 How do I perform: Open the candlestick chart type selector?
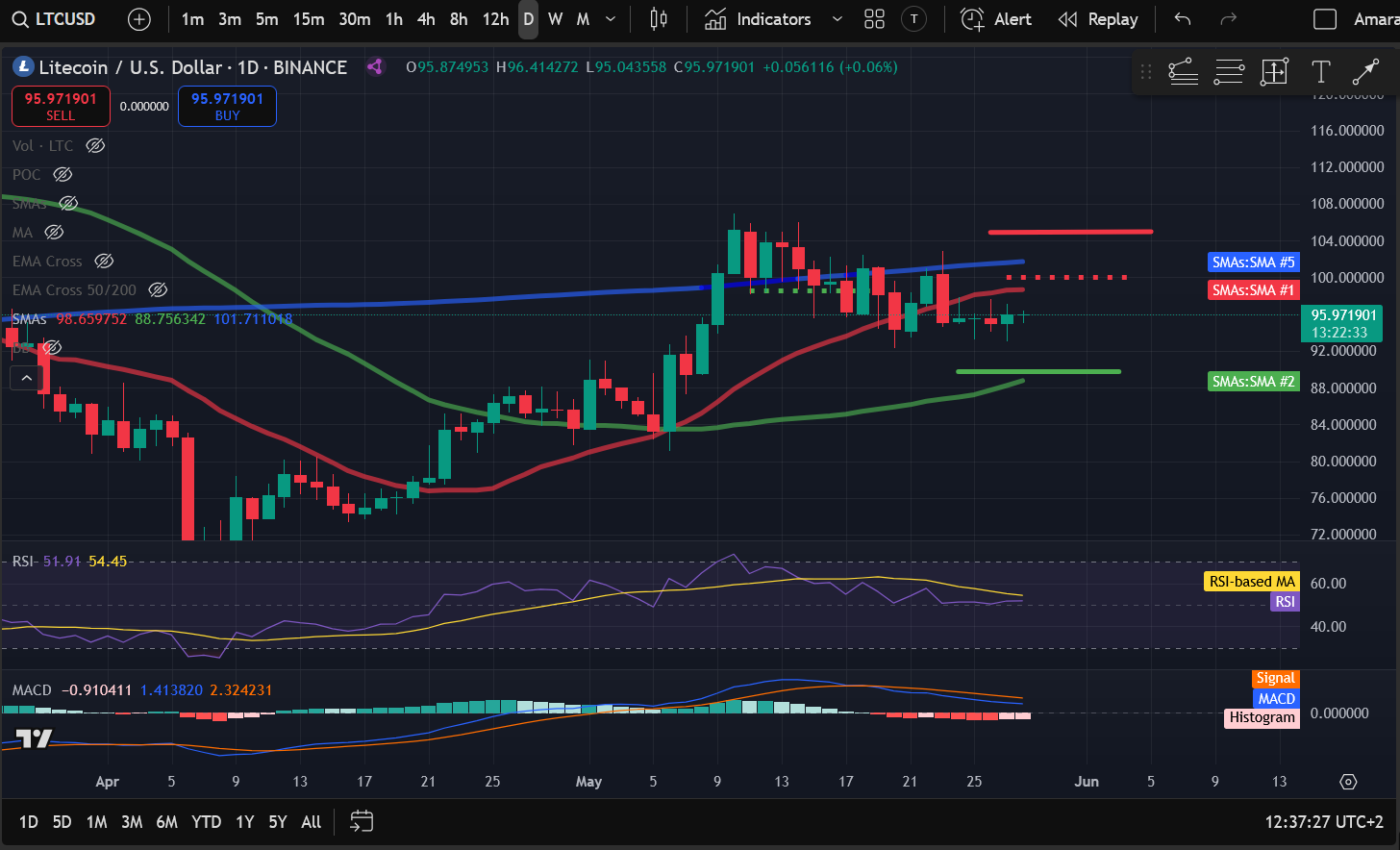pos(659,19)
